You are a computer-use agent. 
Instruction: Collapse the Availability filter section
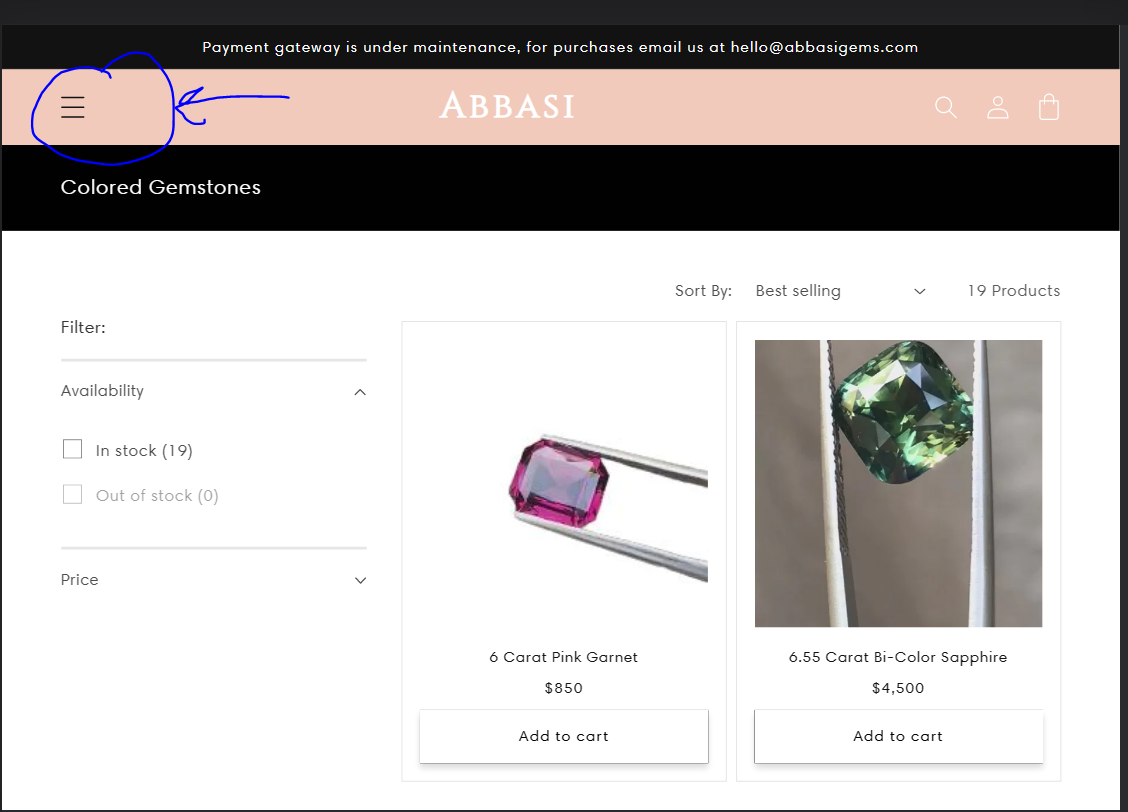click(x=360, y=392)
